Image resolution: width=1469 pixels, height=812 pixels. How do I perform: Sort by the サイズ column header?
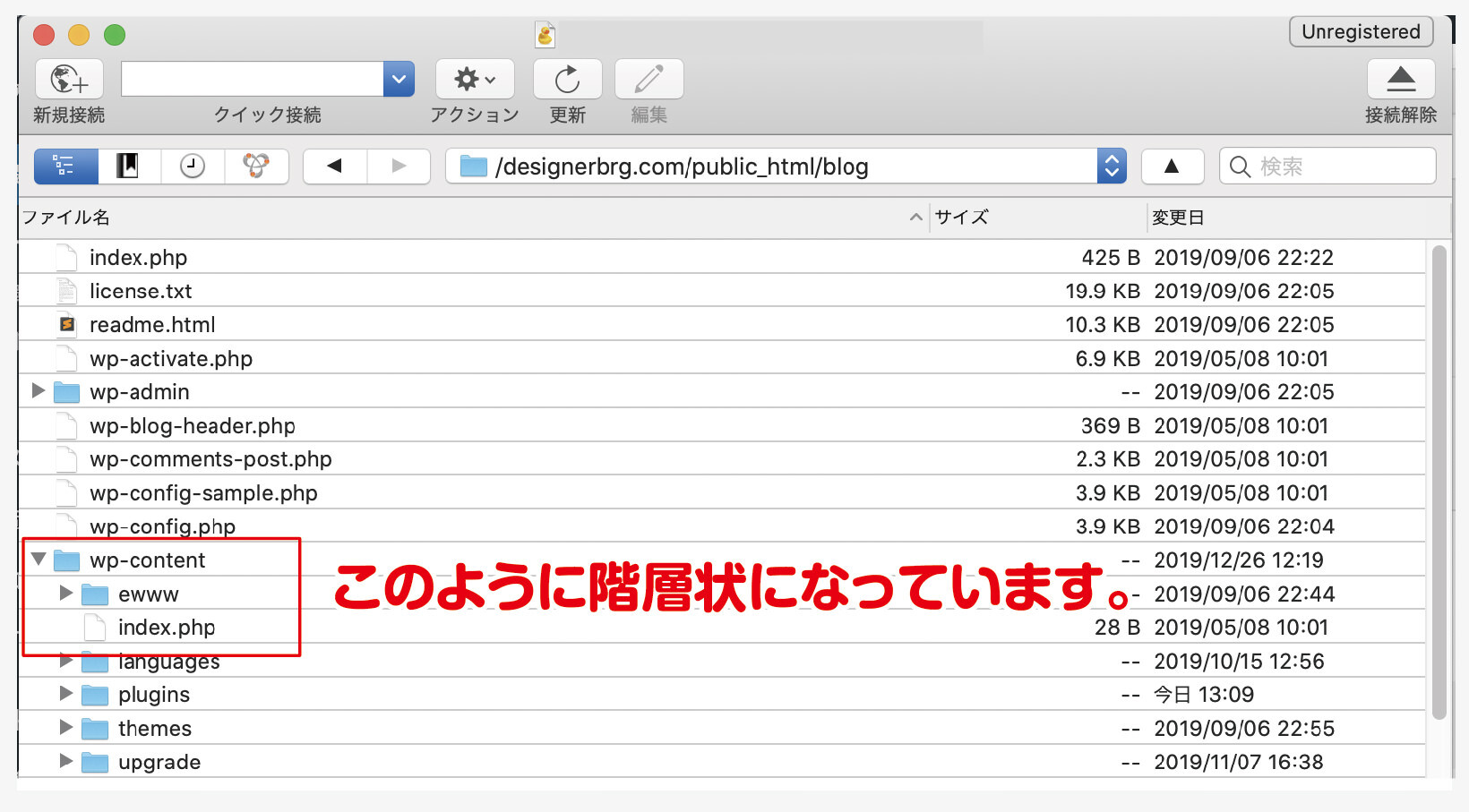(x=962, y=218)
